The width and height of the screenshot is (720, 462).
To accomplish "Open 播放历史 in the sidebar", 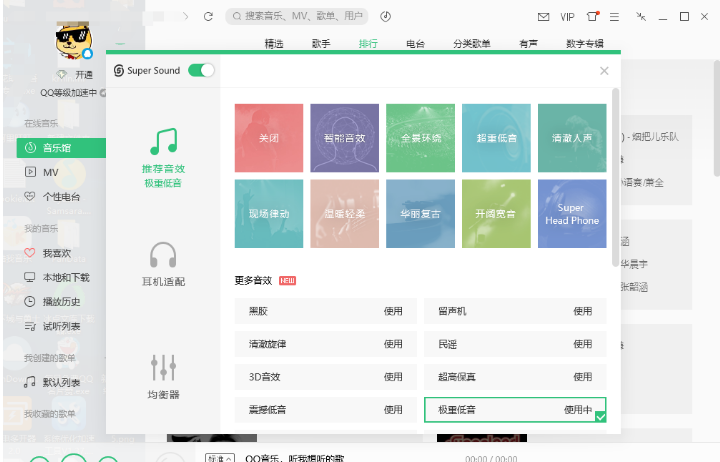I will pos(61,302).
